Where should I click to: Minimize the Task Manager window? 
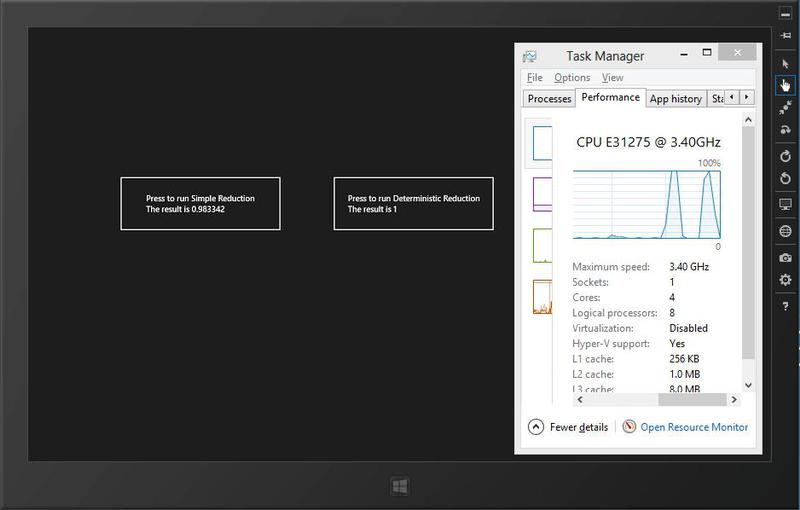point(684,53)
